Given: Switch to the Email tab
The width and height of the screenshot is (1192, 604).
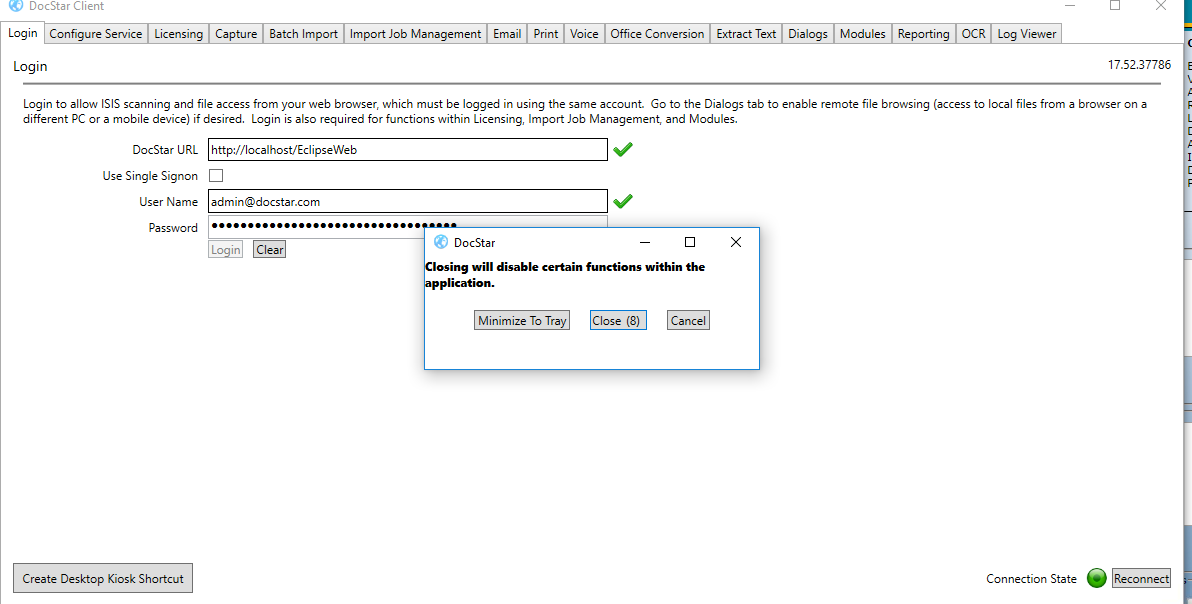Looking at the screenshot, I should [507, 34].
